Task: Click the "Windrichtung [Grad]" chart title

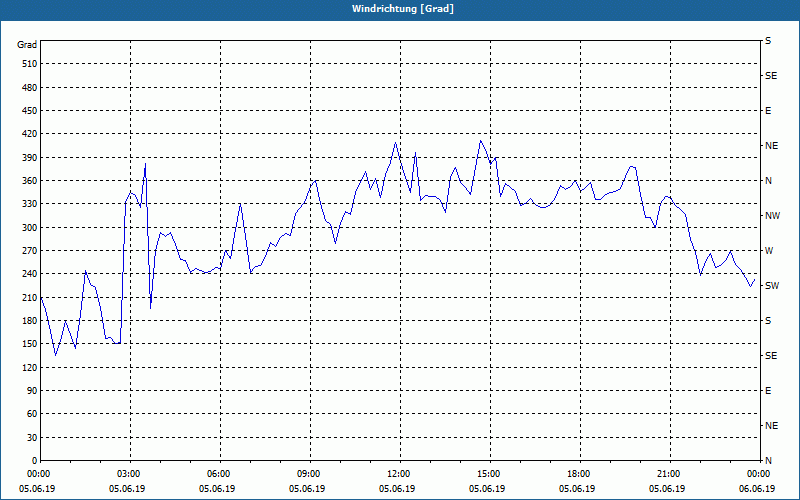Action: [403, 9]
